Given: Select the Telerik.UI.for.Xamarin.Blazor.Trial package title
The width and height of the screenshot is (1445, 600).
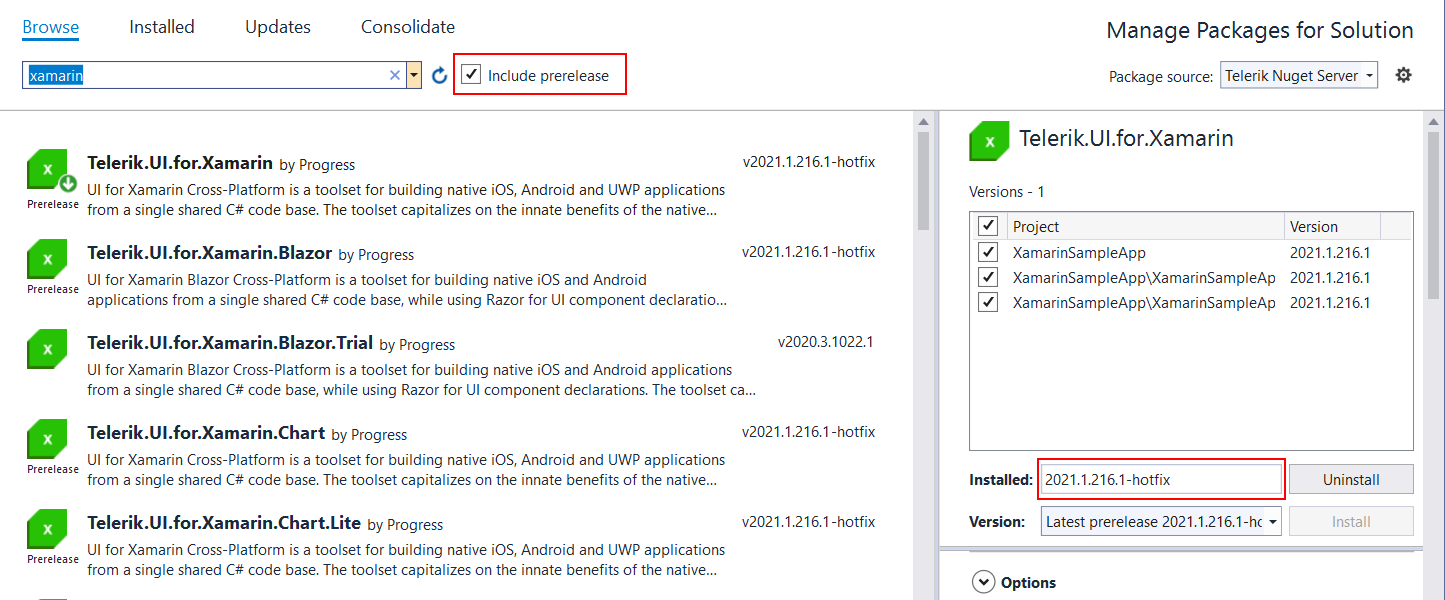Looking at the screenshot, I should [230, 343].
